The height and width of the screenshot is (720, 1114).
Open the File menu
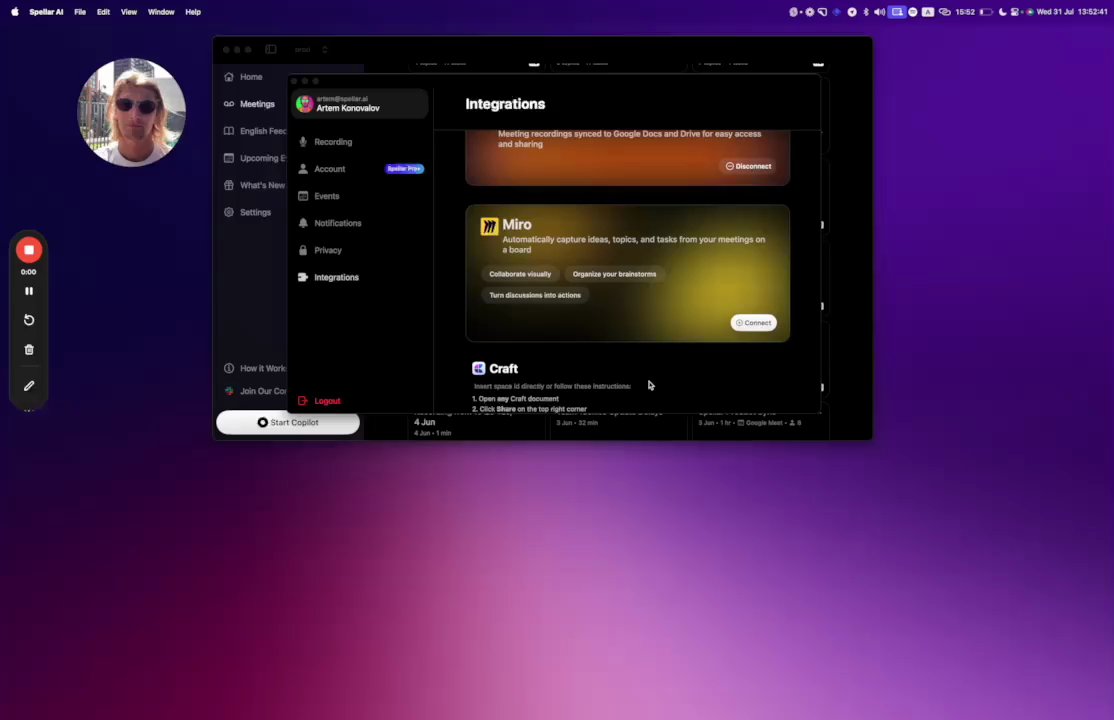[80, 12]
